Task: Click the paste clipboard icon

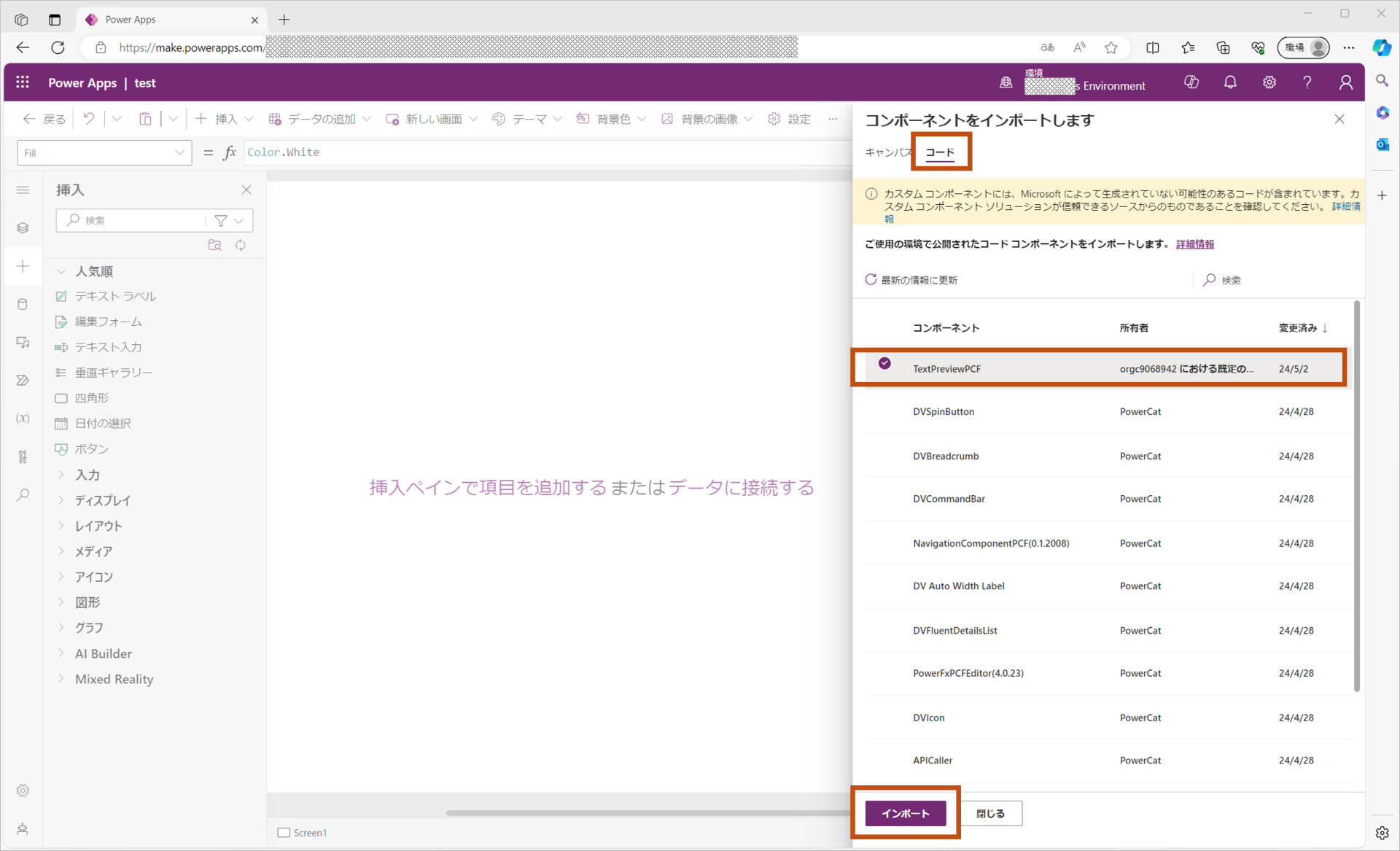Action: tap(145, 119)
